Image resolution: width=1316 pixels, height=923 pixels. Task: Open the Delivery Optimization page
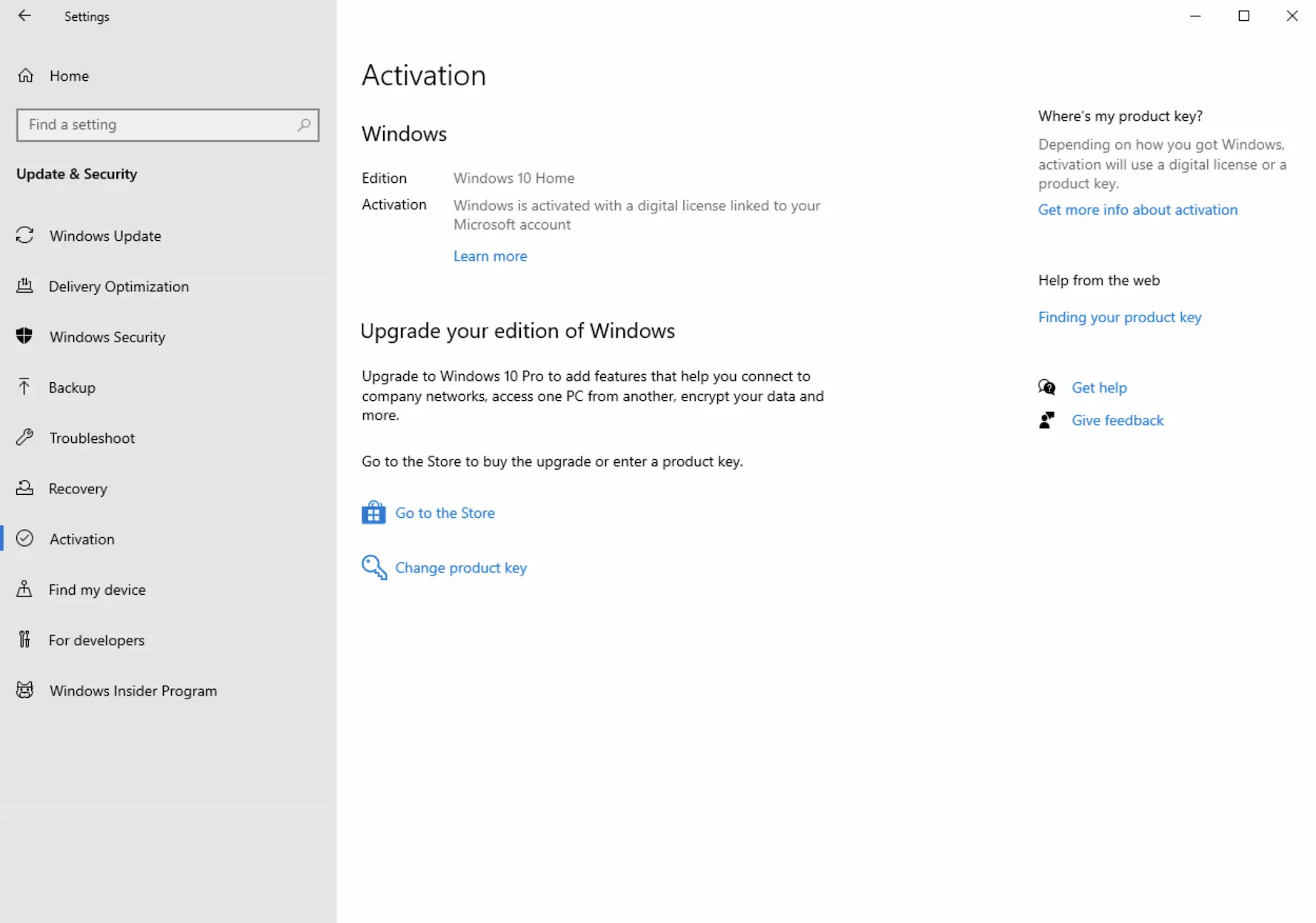coord(119,287)
